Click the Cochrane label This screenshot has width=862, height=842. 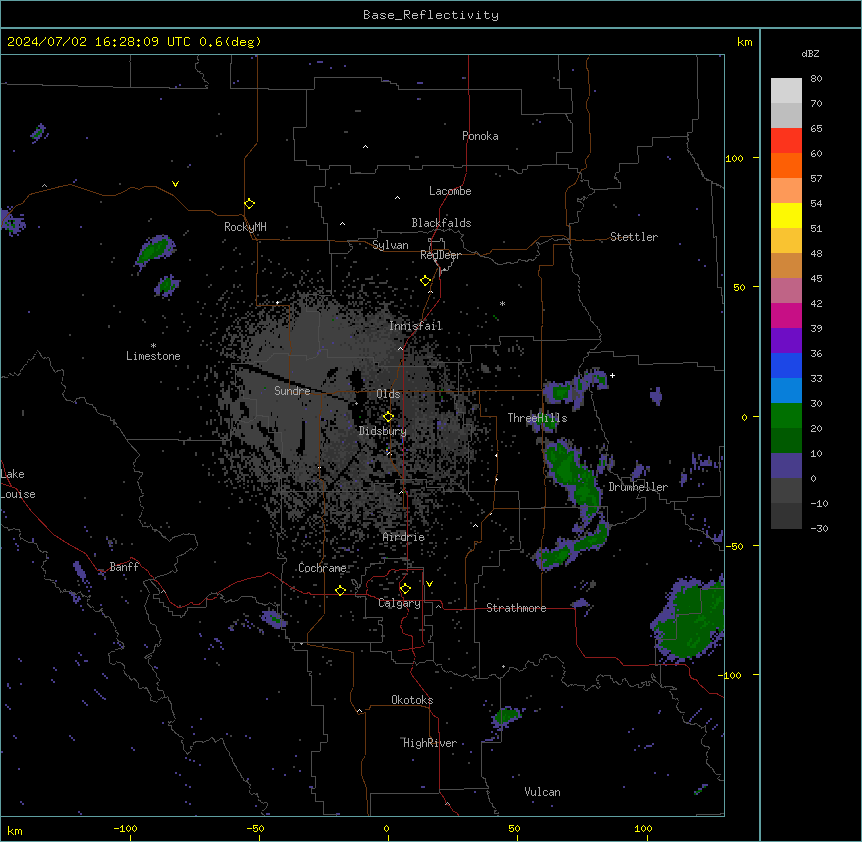322,568
